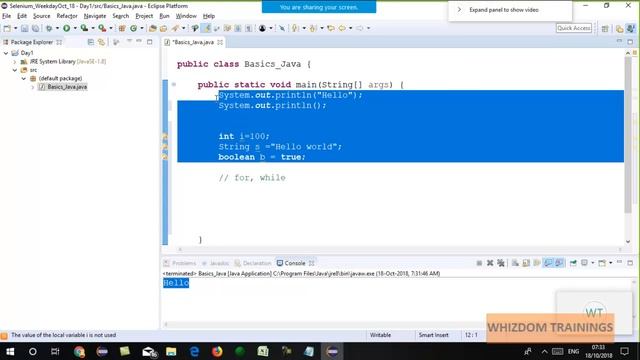The height and width of the screenshot is (360, 640).
Task: Click the New file toolbar icon
Action: pyautogui.click(x=7, y=28)
